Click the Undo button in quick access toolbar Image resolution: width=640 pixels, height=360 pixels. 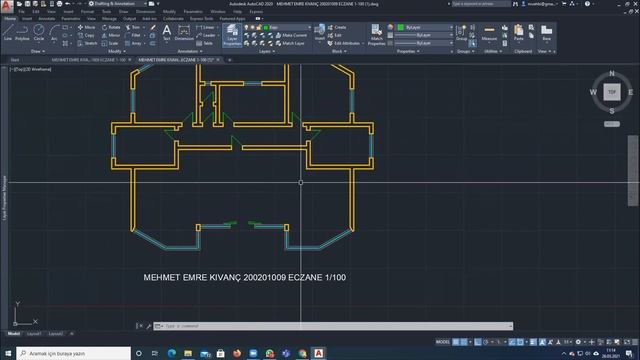67,4
